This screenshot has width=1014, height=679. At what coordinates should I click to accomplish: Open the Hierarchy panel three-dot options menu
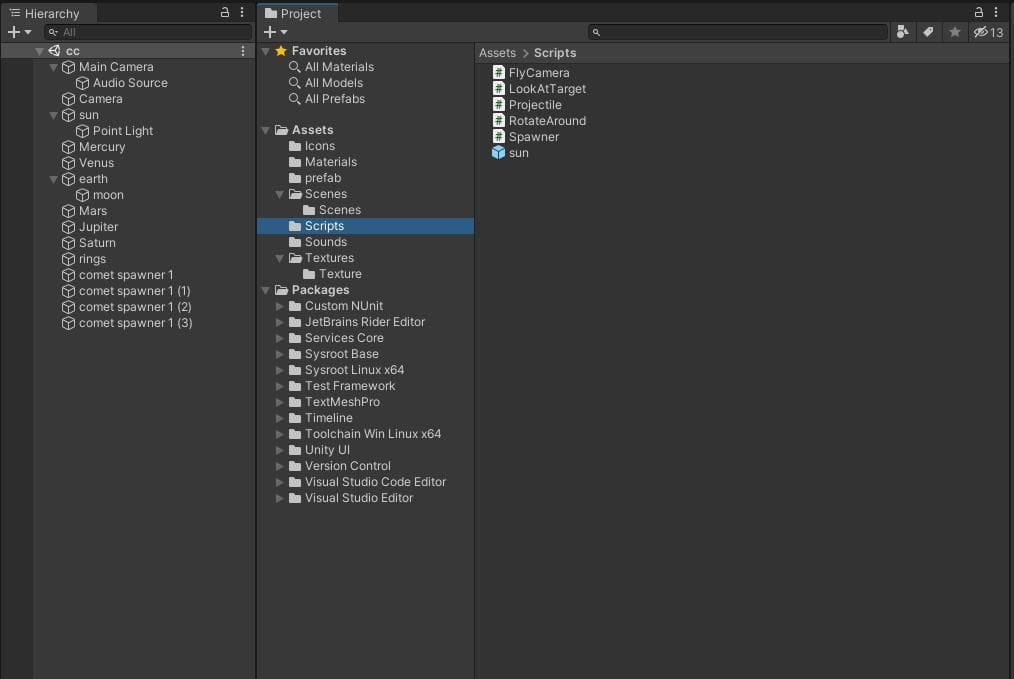tap(242, 12)
